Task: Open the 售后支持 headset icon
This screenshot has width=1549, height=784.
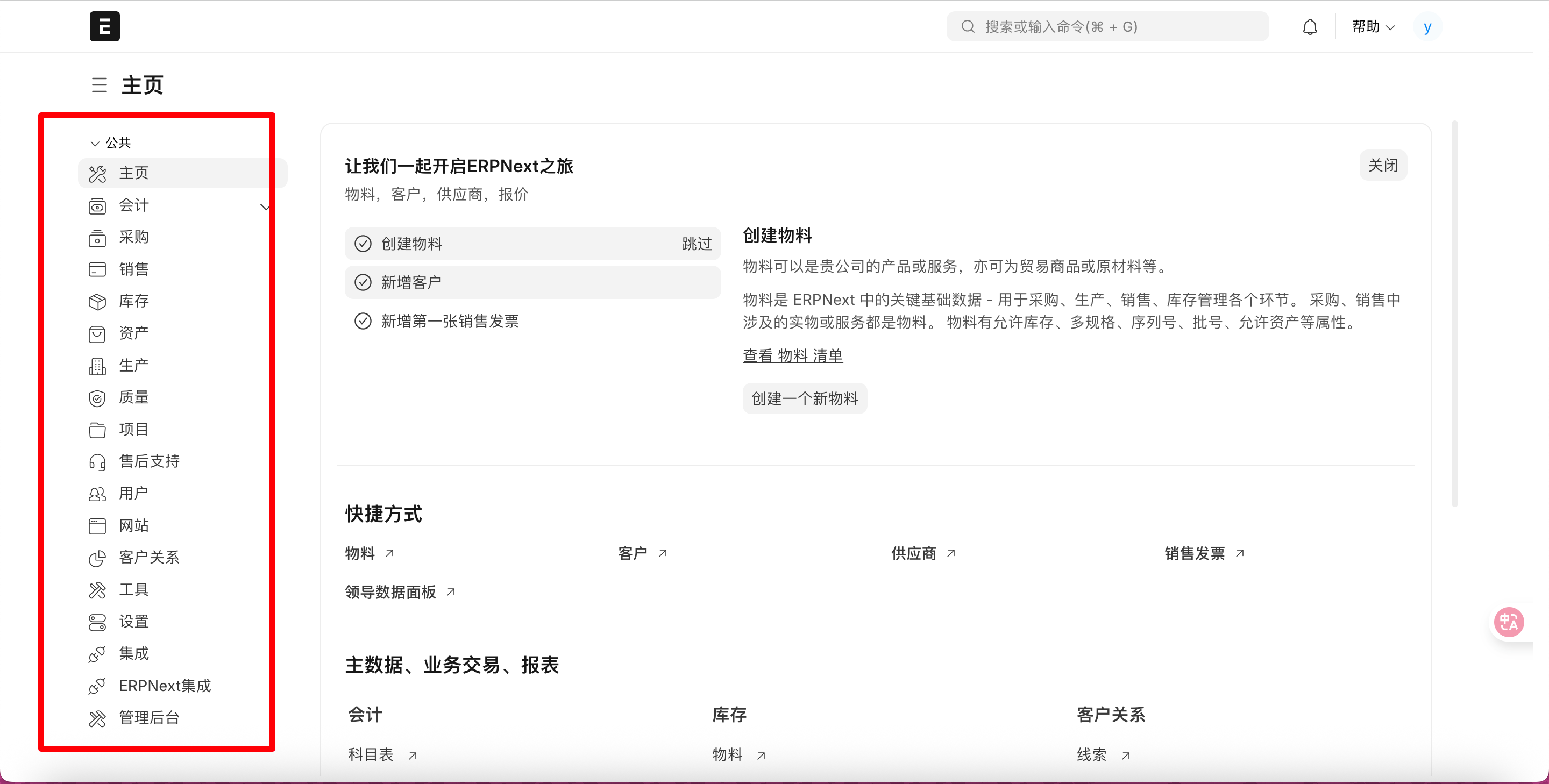Action: 97,462
